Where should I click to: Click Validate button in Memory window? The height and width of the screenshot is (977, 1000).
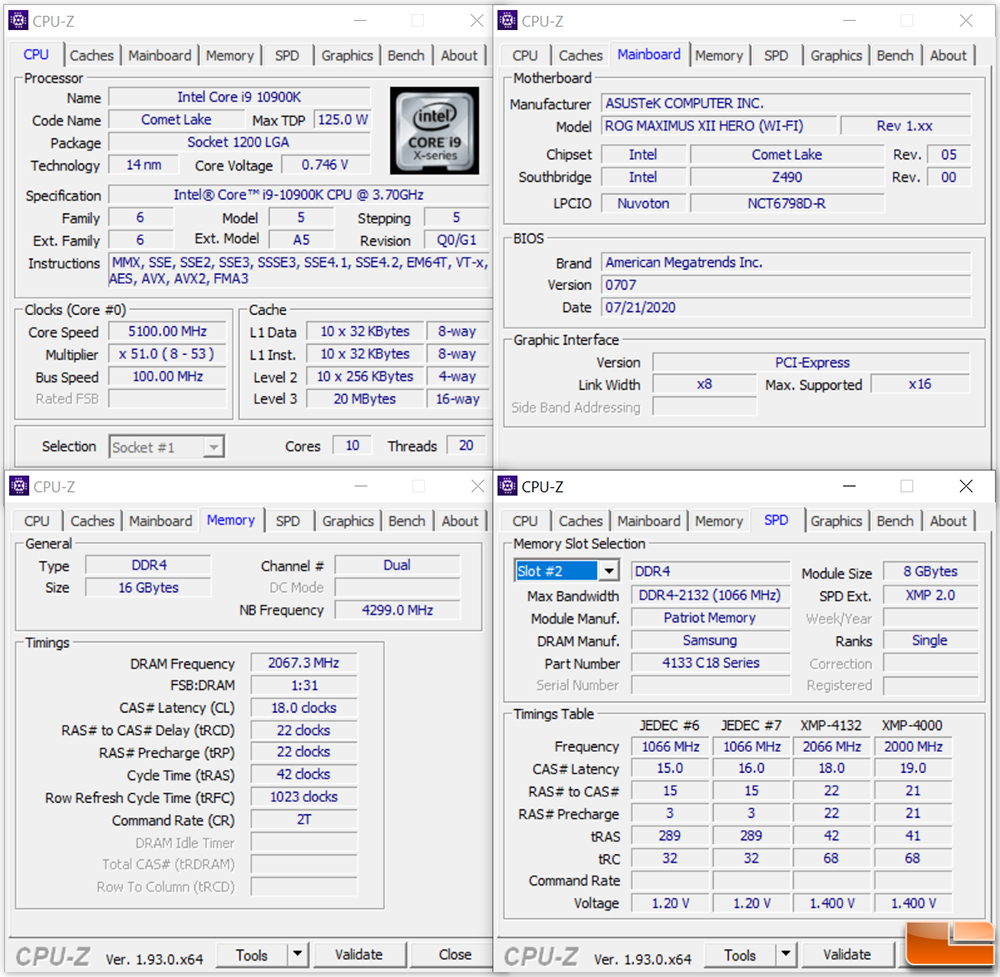click(358, 955)
